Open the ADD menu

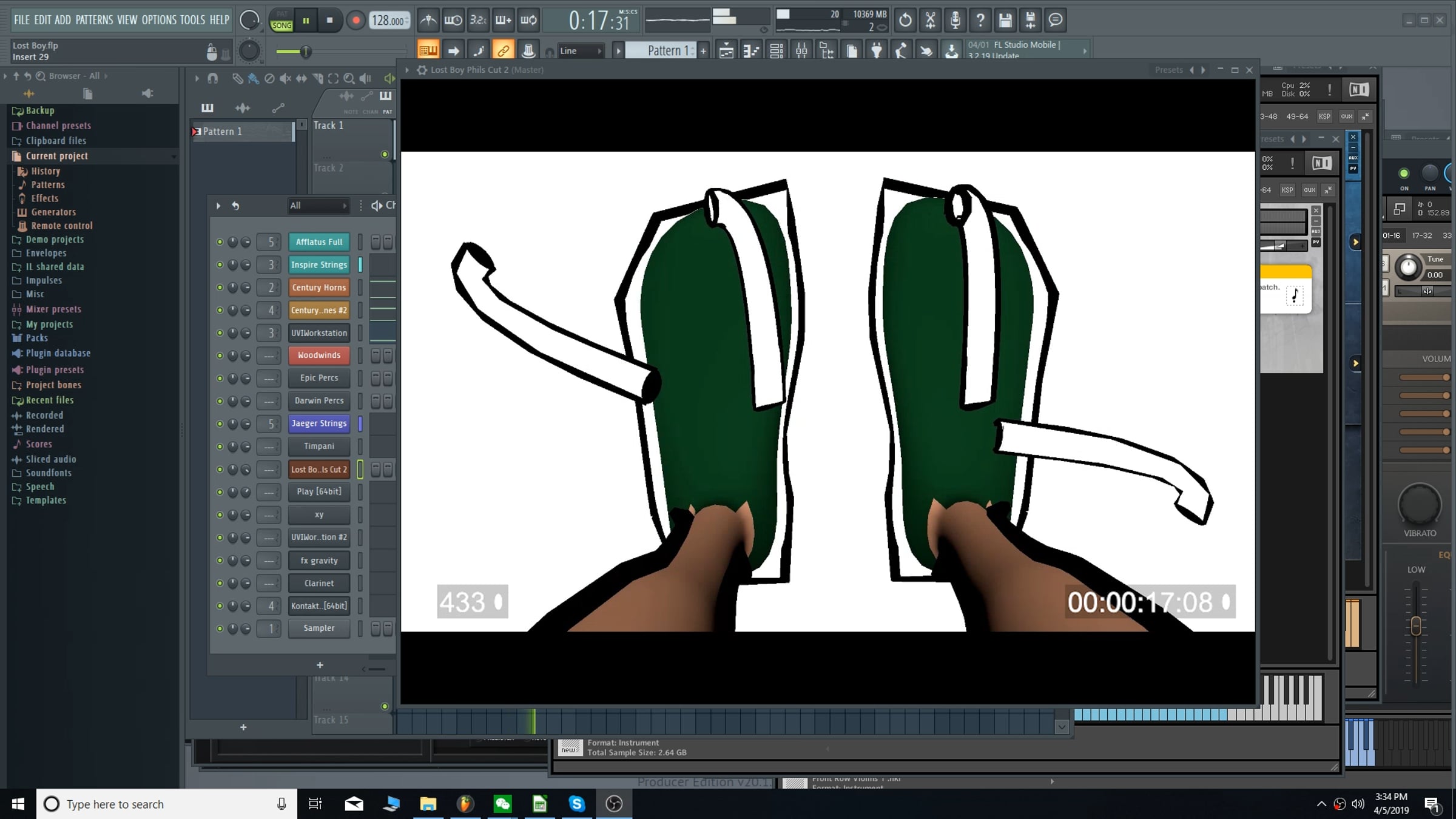pos(62,20)
